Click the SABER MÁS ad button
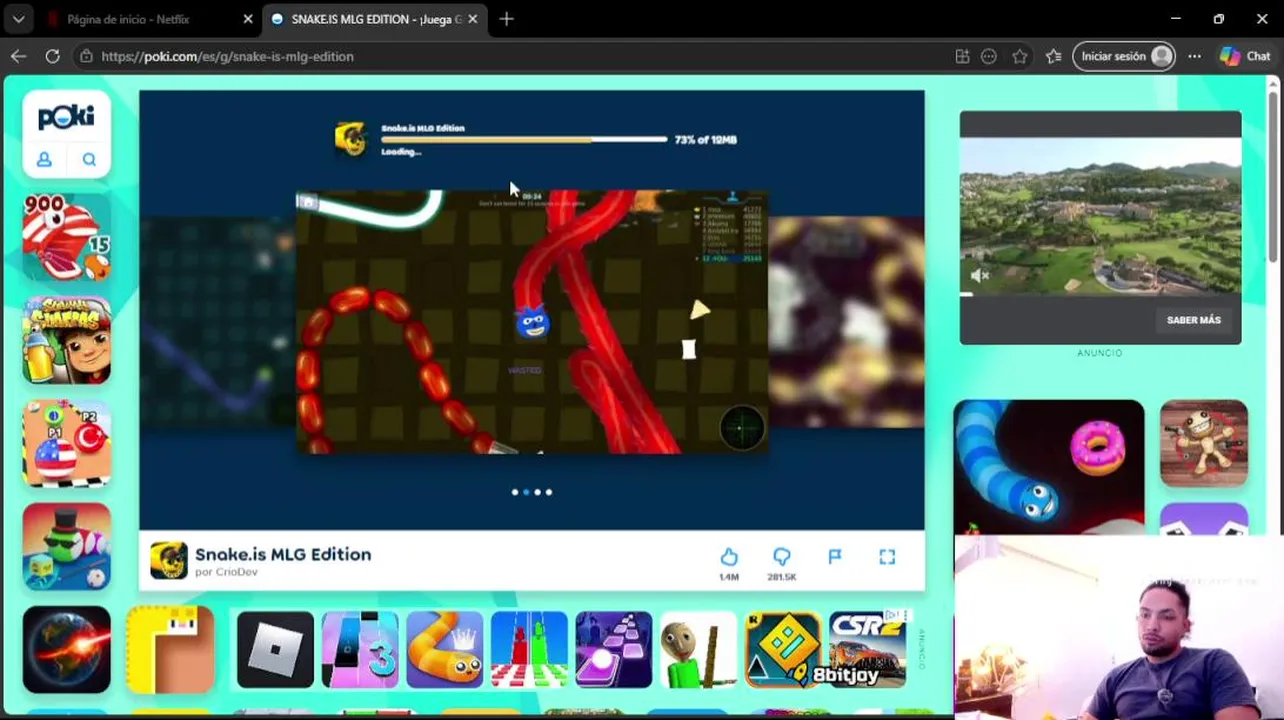The image size is (1284, 720). [1194, 320]
